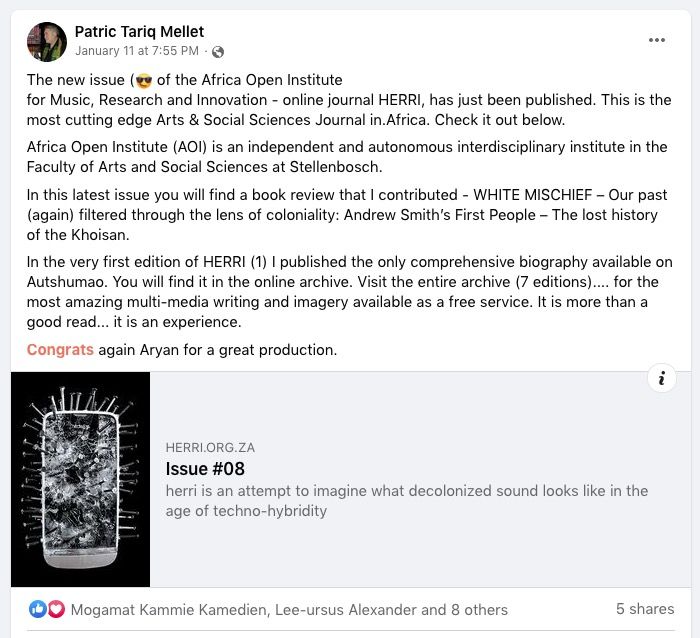The image size is (700, 638).
Task: Click the HERRI.ORG.ZA domain label
Action: [210, 448]
